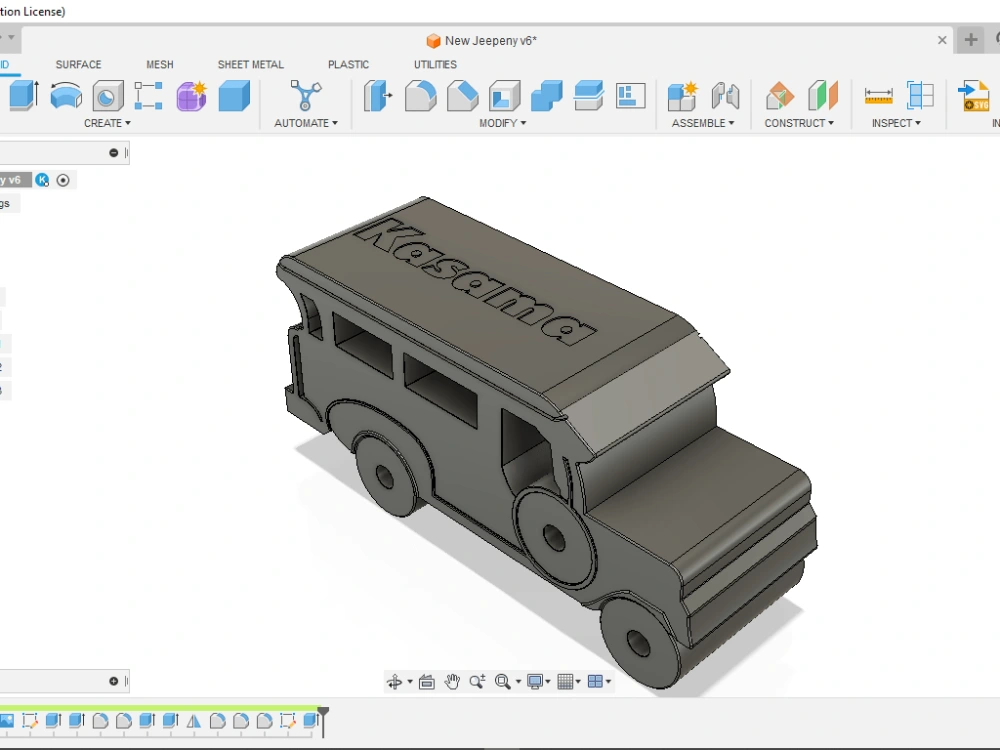Toggle the activate component radio button
The width and height of the screenshot is (1000, 750).
pos(62,180)
